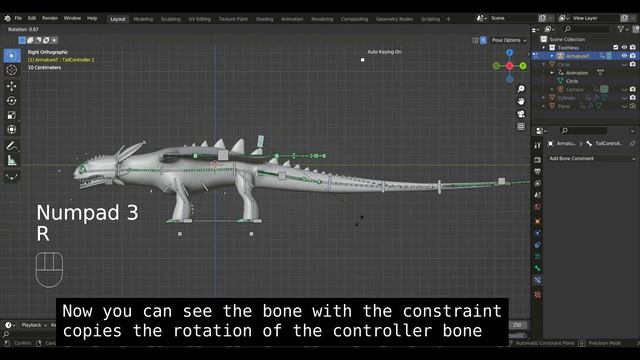Select the Annotate tool
The height and width of the screenshot is (360, 640).
pyautogui.click(x=12, y=146)
